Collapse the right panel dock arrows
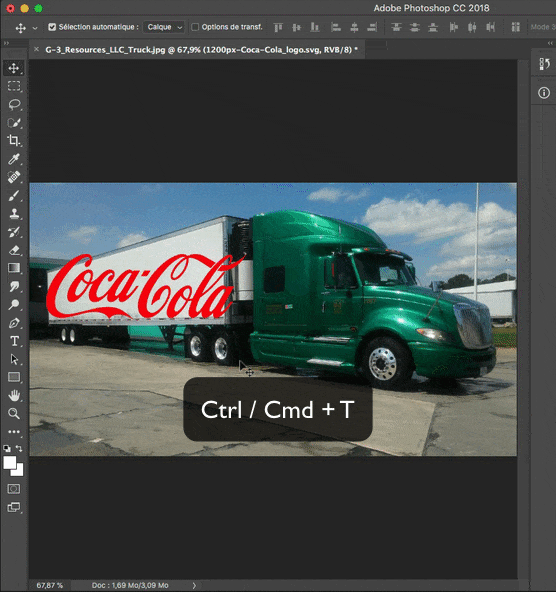 pos(550,43)
